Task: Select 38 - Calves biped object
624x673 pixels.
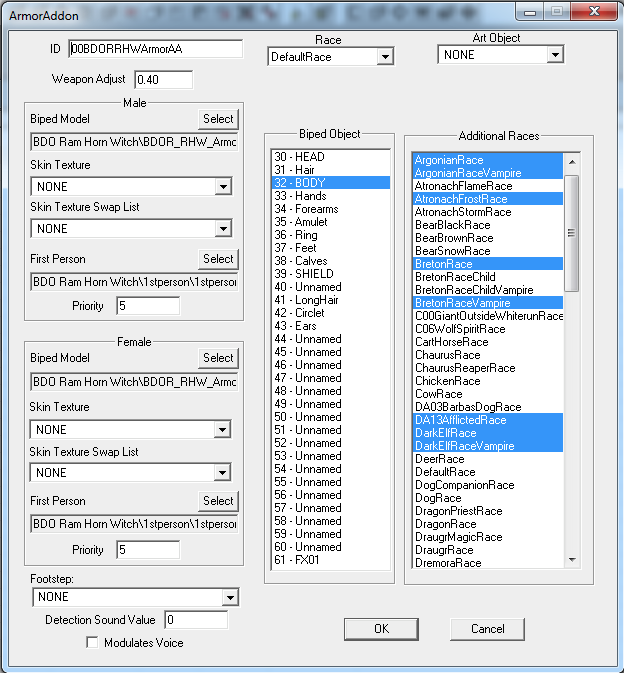Action: 331,261
